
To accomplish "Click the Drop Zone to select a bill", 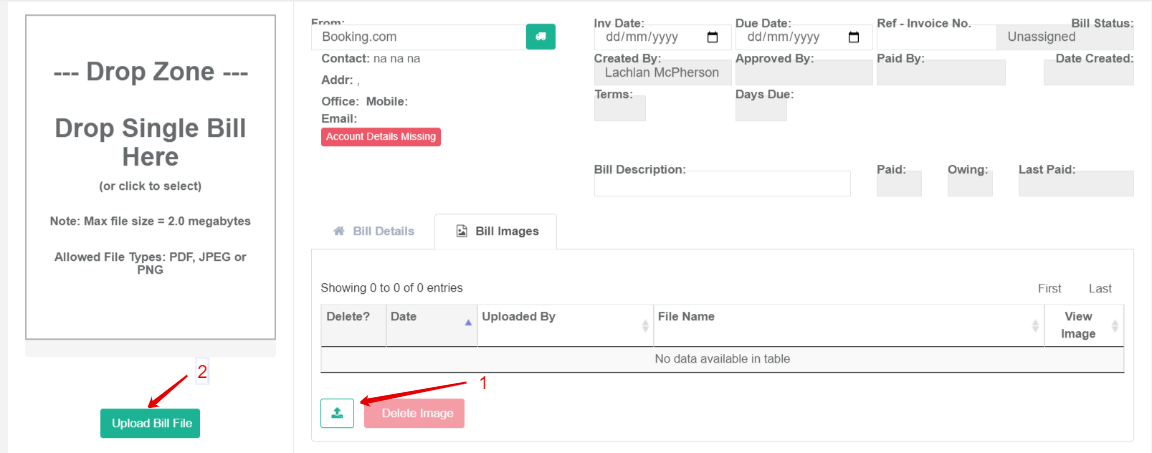I will (x=150, y=177).
